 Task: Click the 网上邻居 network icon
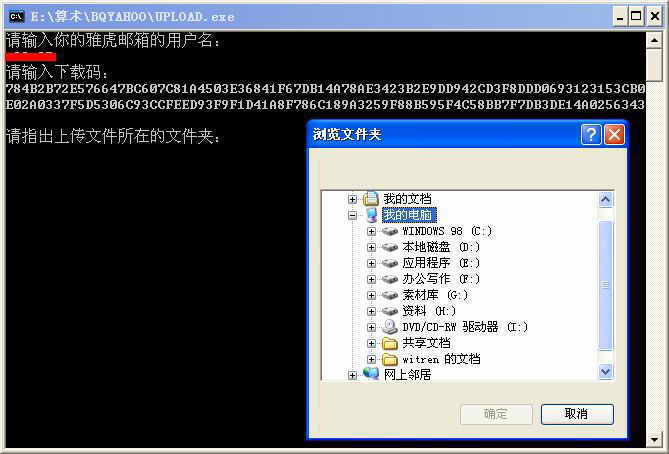tap(371, 374)
